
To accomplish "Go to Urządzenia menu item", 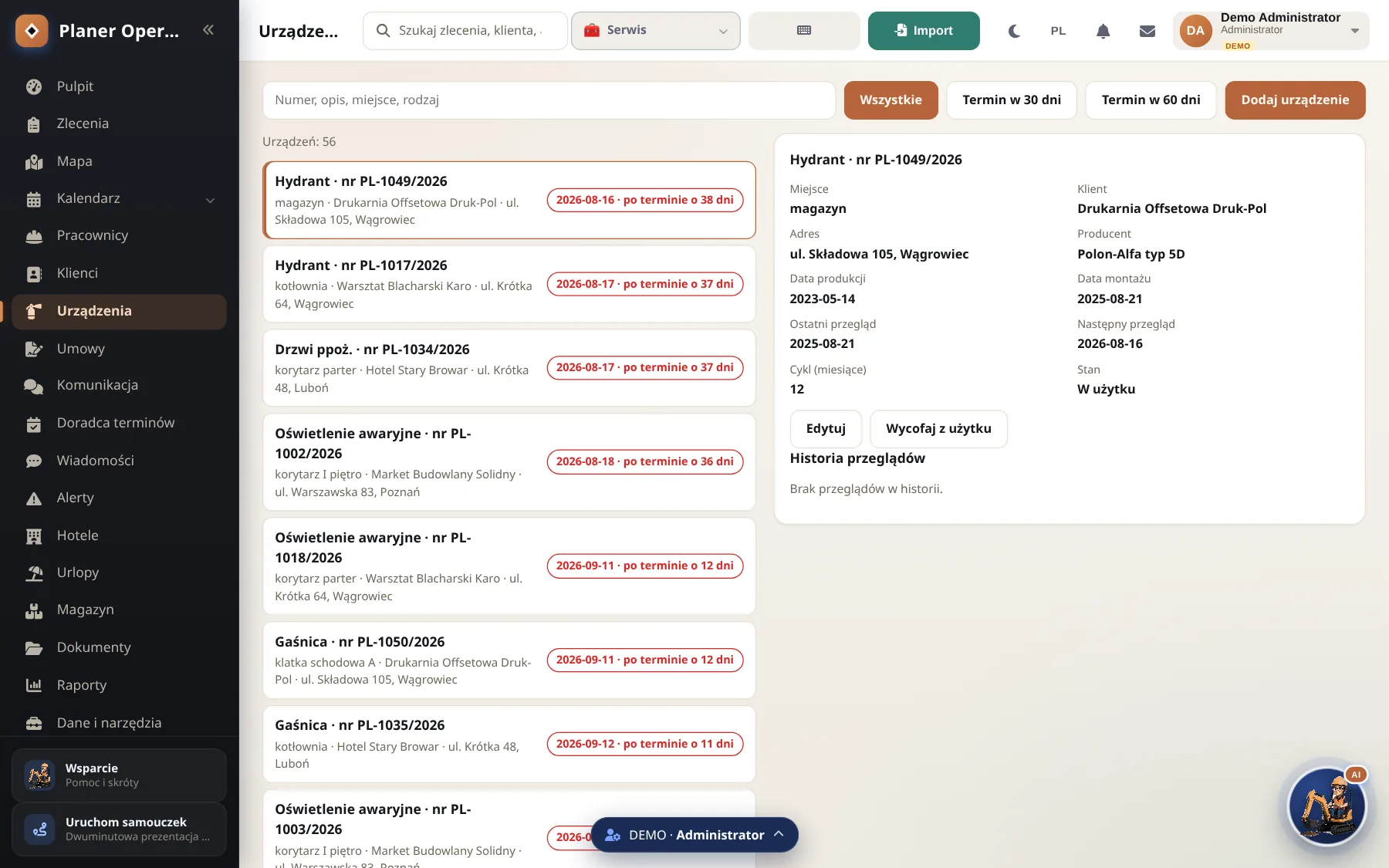I will (120, 312).
